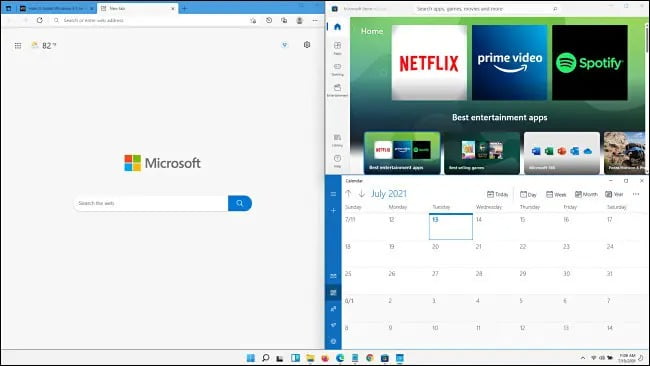
Task: Switch Calendar to Week view
Action: click(x=556, y=194)
